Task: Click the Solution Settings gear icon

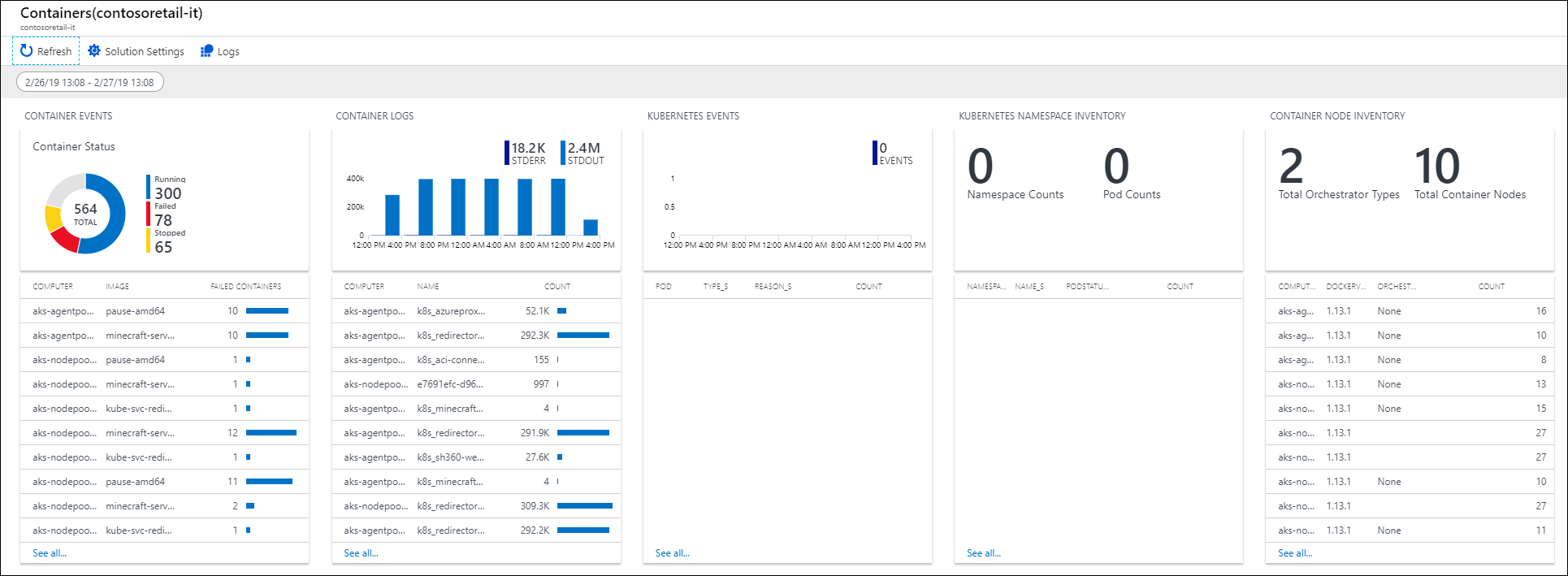Action: [94, 50]
